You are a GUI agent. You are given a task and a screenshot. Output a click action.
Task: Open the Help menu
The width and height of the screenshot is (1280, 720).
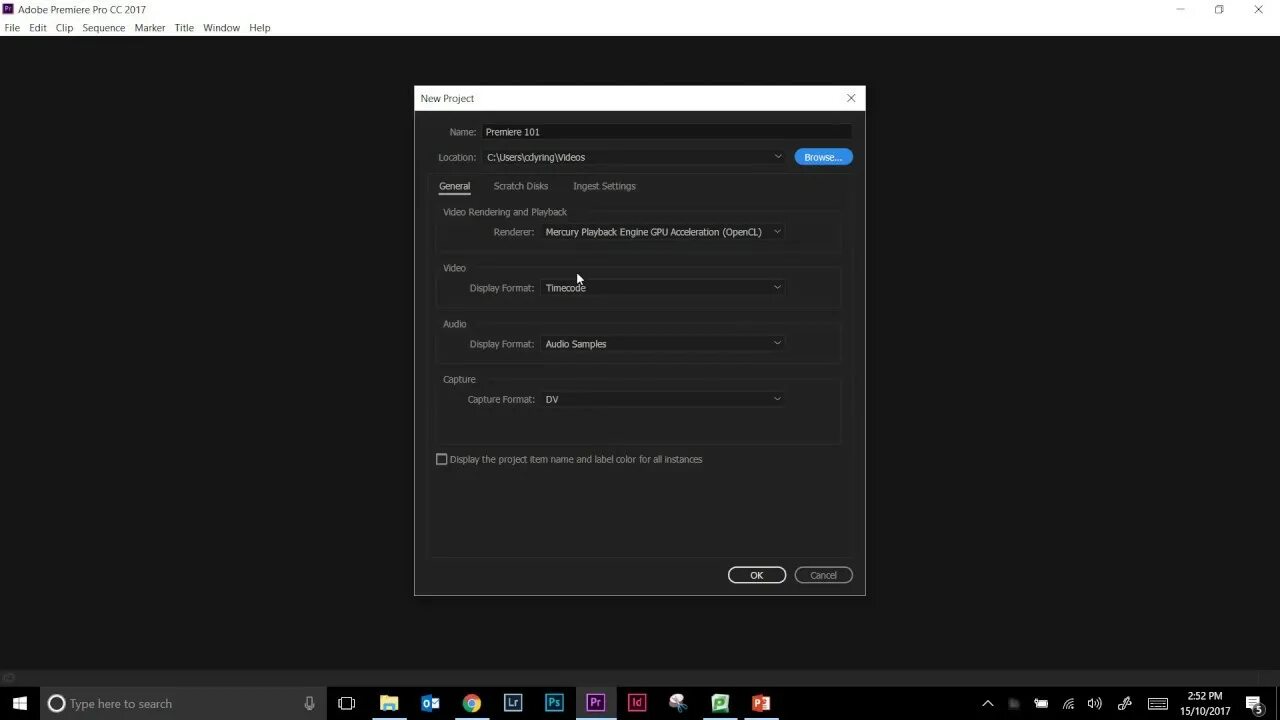click(260, 28)
